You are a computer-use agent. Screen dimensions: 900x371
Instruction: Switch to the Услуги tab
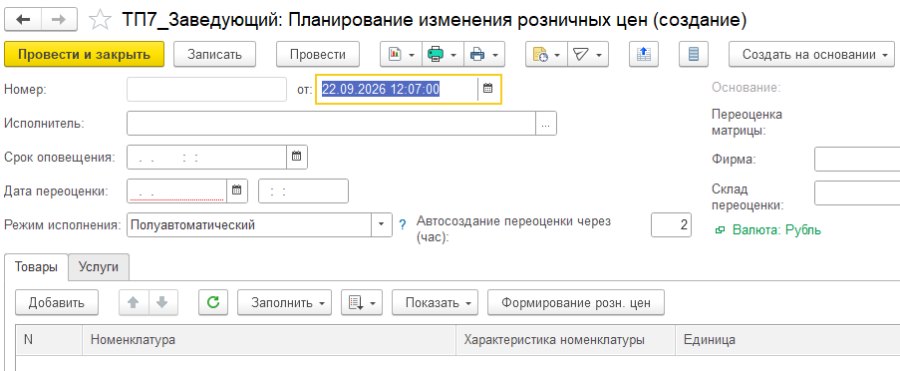pos(99,267)
